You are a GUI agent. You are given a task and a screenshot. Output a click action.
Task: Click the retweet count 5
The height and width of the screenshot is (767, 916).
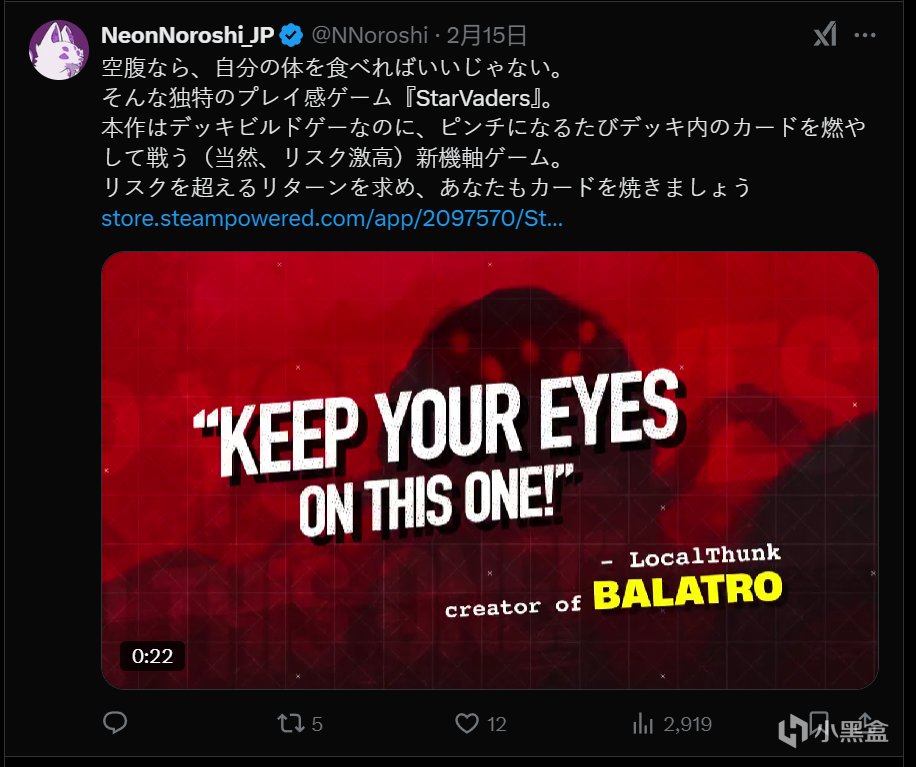click(x=317, y=724)
